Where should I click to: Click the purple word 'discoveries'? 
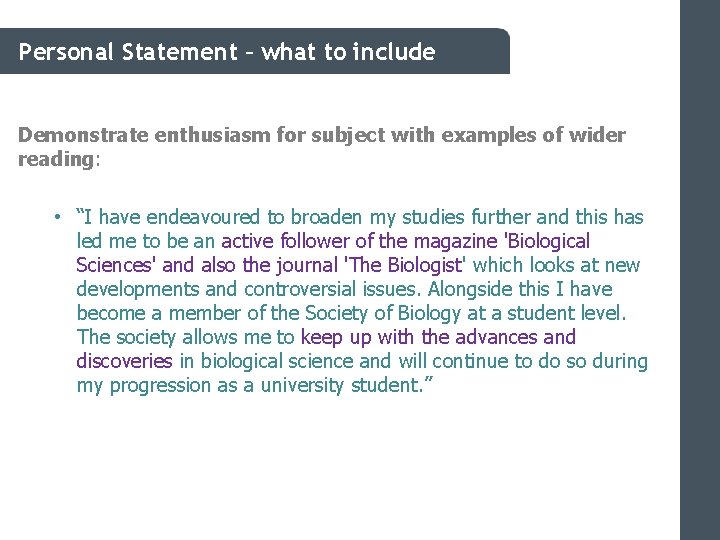click(x=124, y=361)
